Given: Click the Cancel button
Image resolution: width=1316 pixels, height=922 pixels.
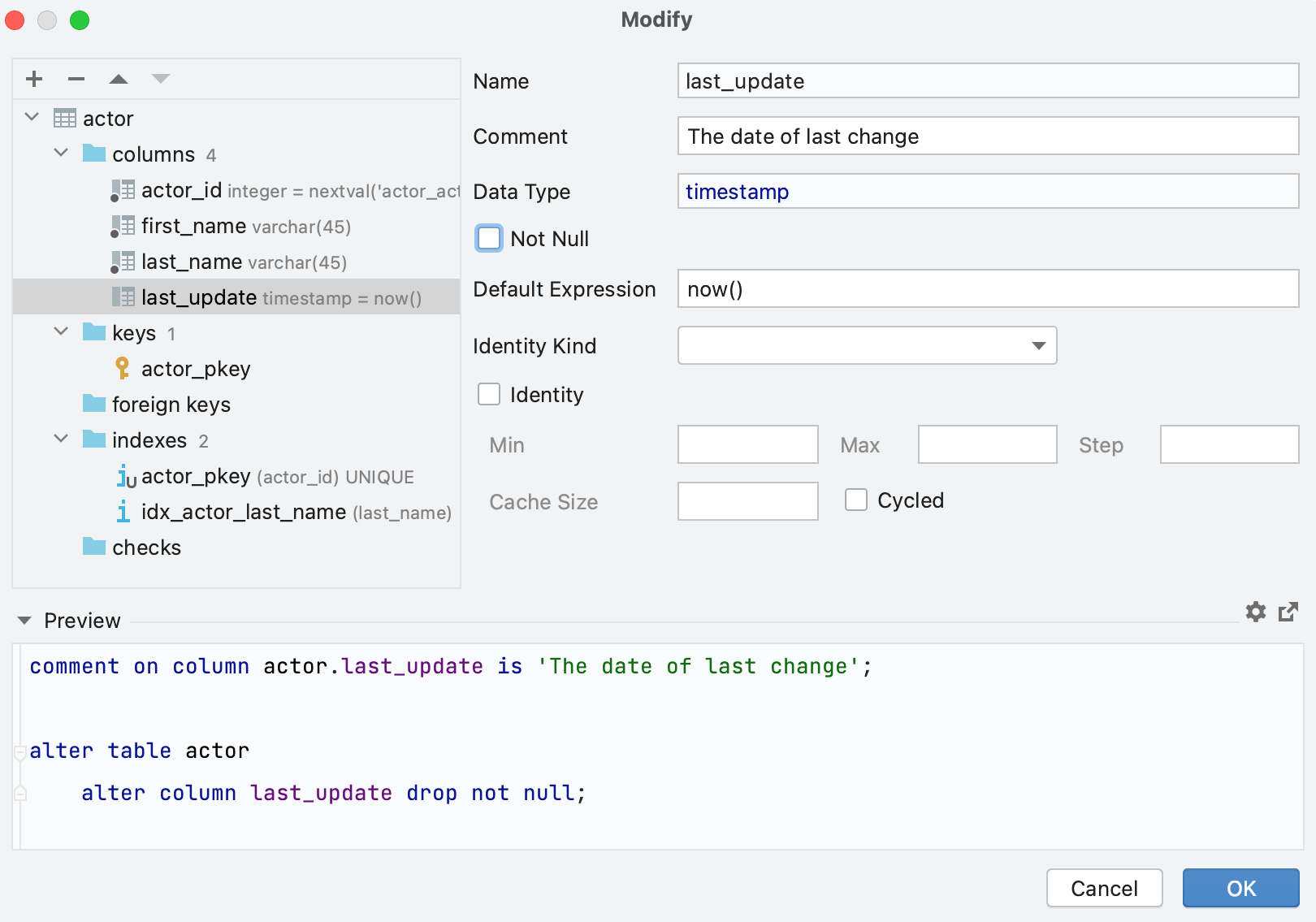Looking at the screenshot, I should (x=1104, y=888).
